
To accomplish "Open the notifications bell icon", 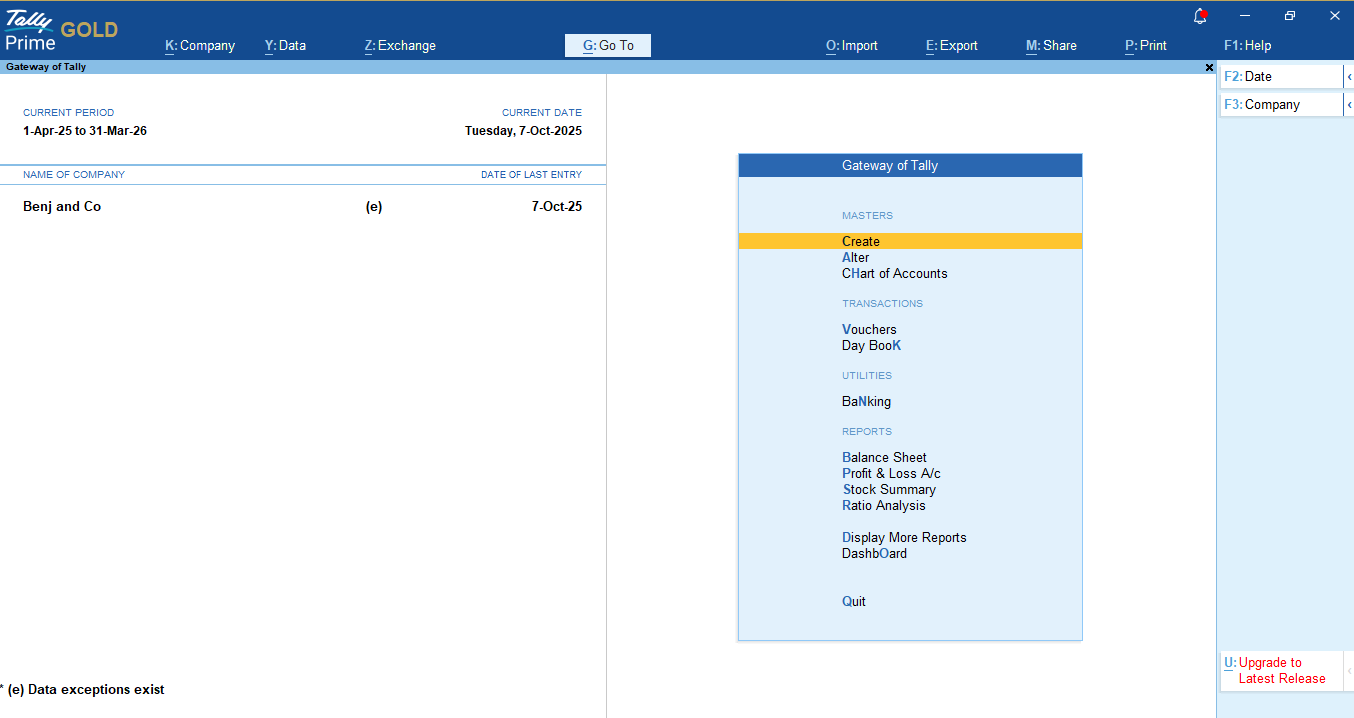I will [1200, 16].
